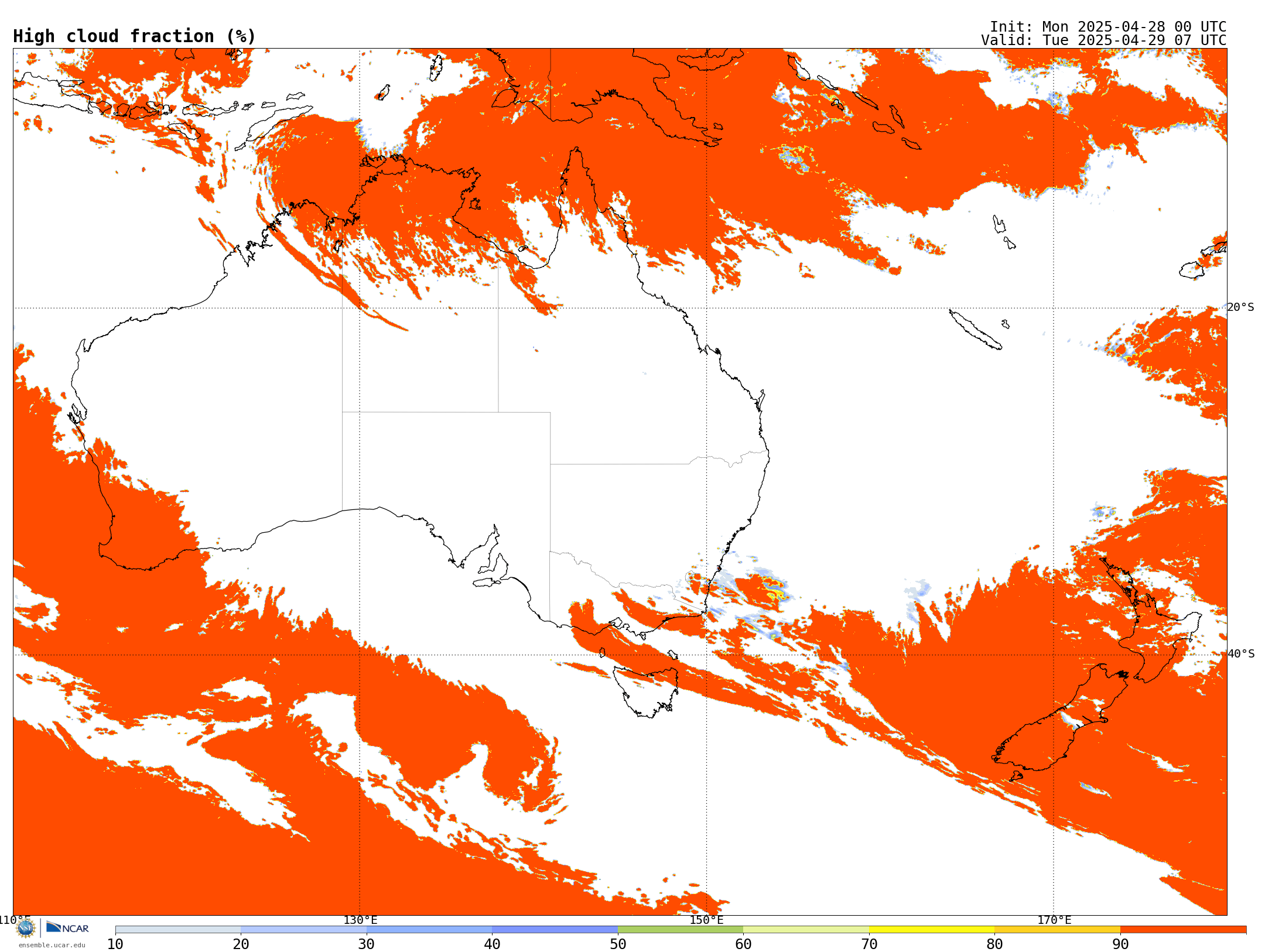The height and width of the screenshot is (952, 1265).
Task: Click the ensemble.ucar.edu text
Action: point(52,945)
